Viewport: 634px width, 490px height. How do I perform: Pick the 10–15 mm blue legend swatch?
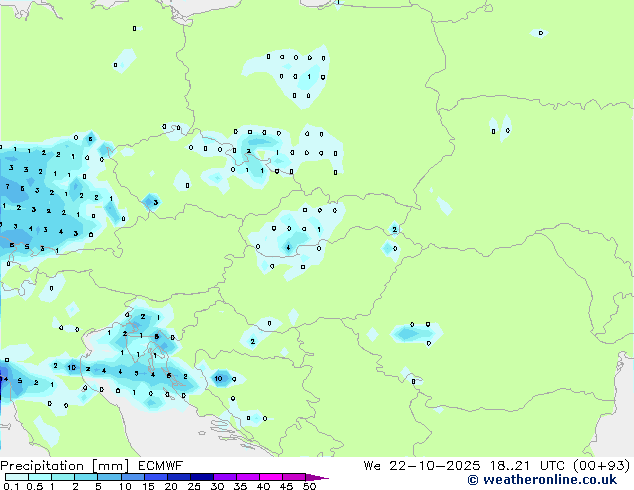(132, 477)
